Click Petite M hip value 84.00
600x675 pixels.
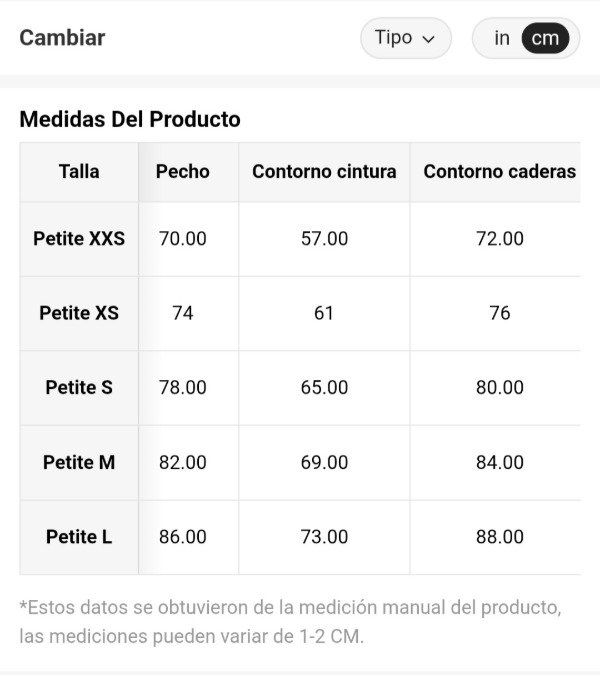pyautogui.click(x=499, y=462)
